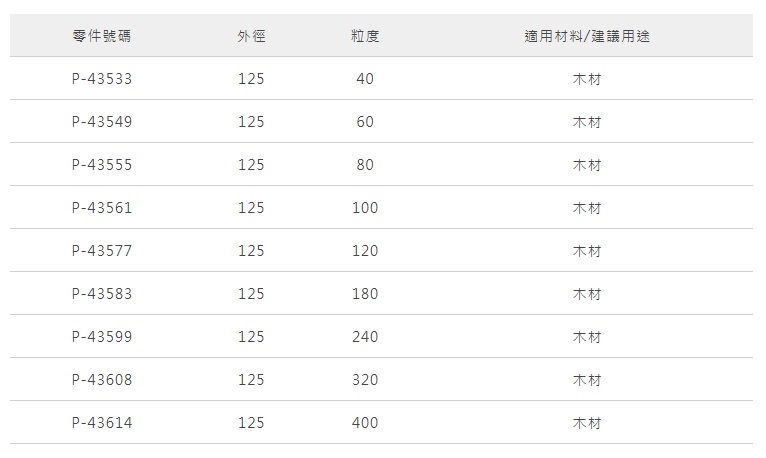This screenshot has height=458, width=766.
Task: Click the 125 diameter cell for P-43608
Action: pyautogui.click(x=251, y=380)
